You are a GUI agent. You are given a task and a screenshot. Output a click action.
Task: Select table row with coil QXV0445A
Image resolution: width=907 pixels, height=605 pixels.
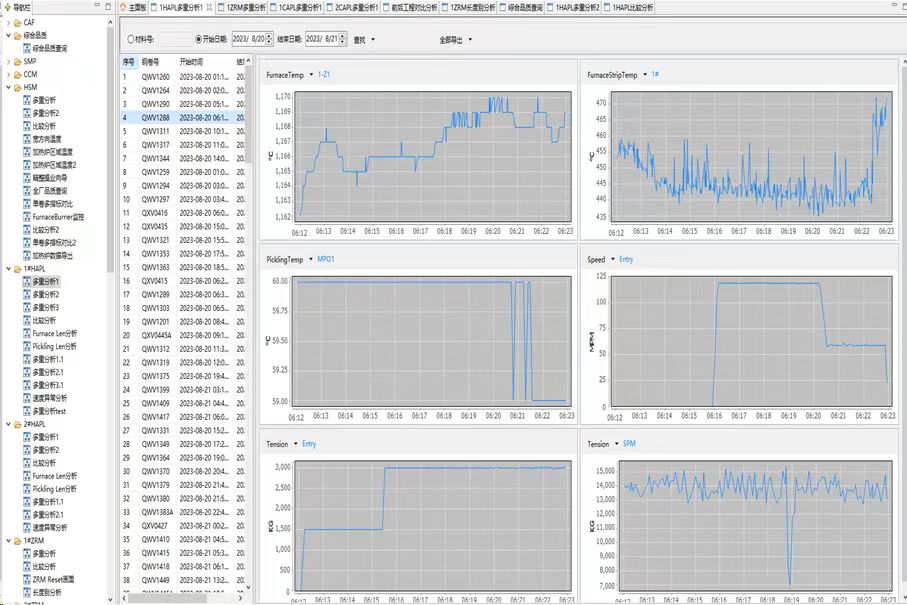coord(183,335)
